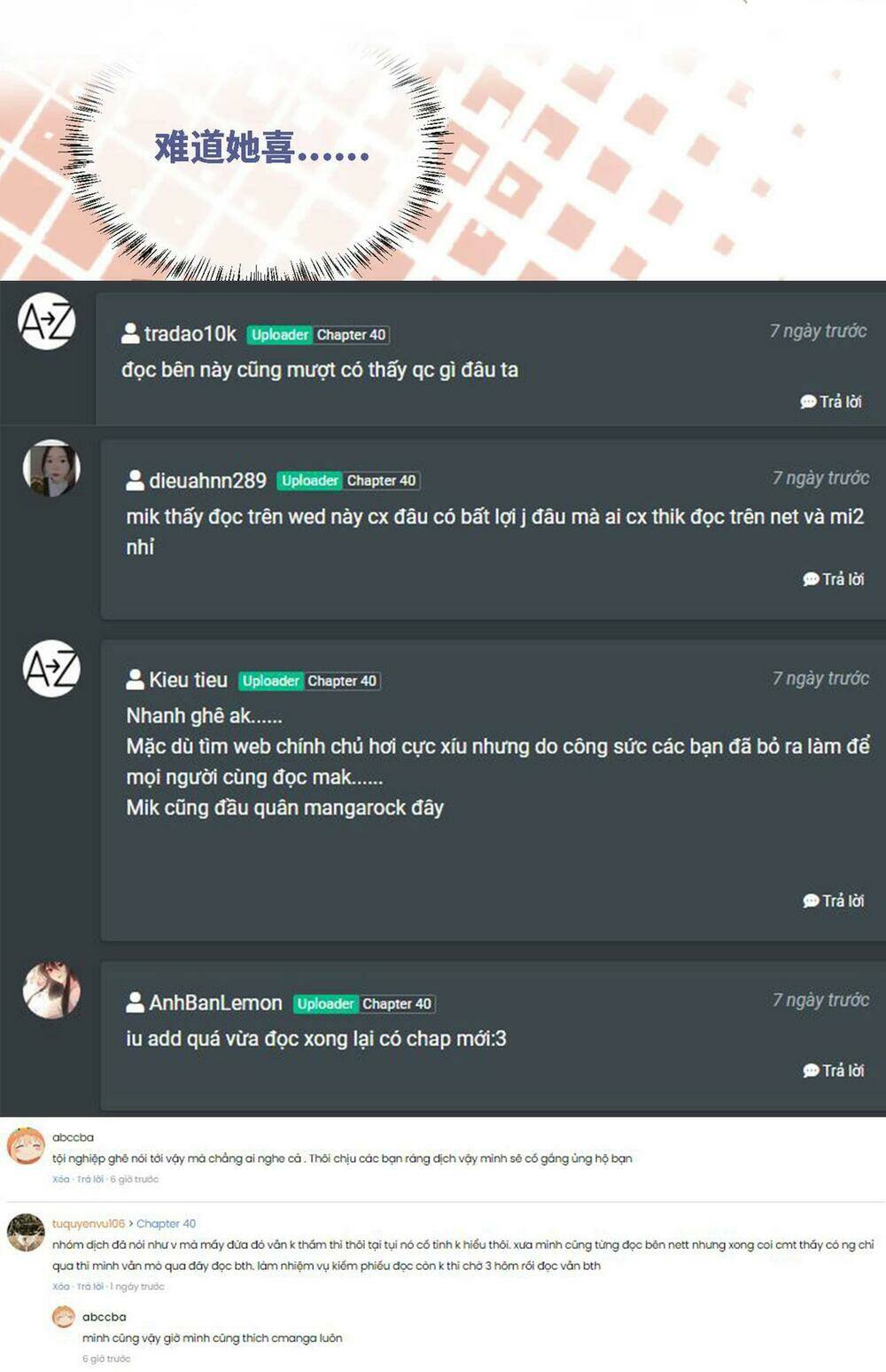Click user icon beside Kieu tieu
This screenshot has height=1372, width=886.
click(x=135, y=680)
